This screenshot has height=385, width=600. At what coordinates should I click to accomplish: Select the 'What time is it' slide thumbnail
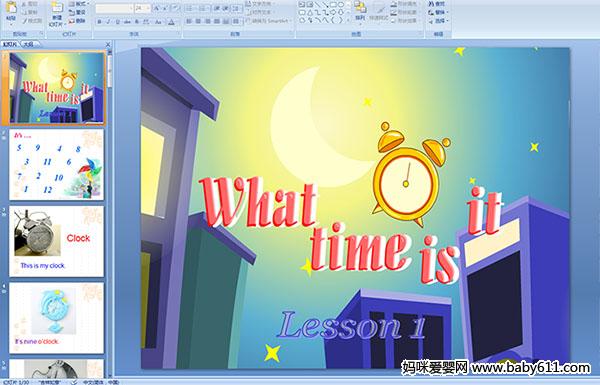[57, 88]
